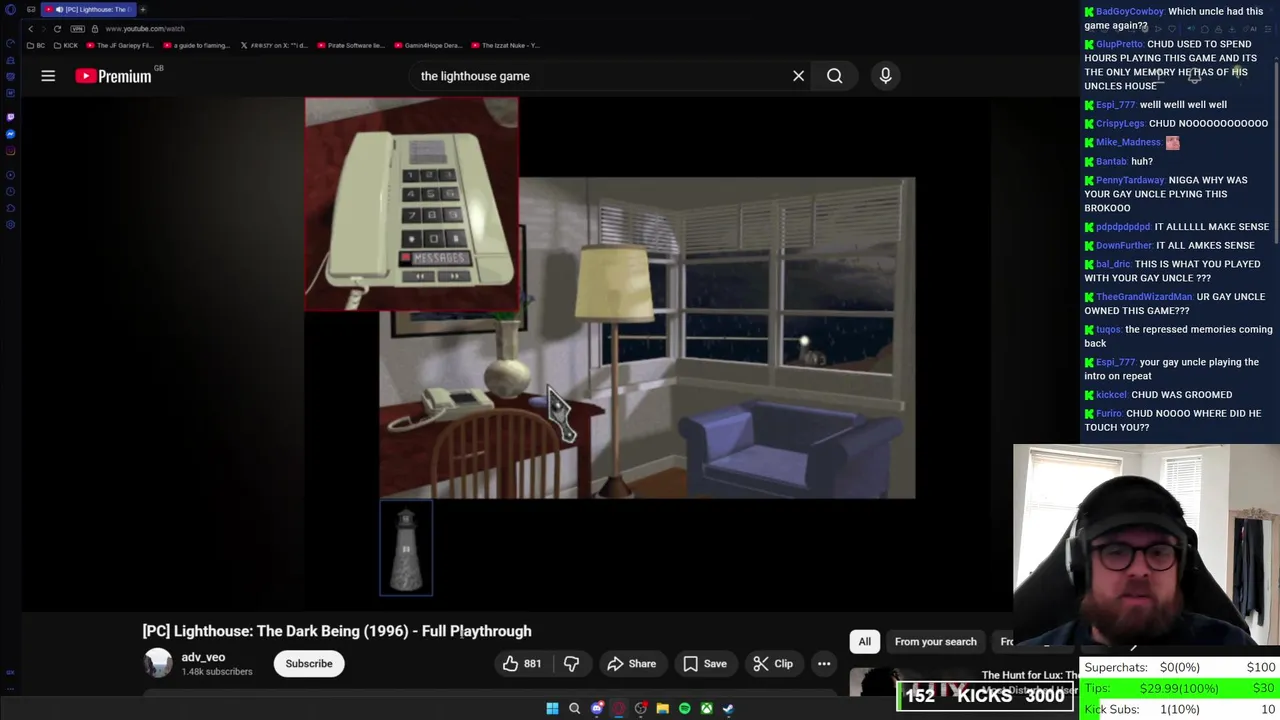Screen dimensions: 1280x720
Task: Click BadGoyCowboy's username in chat
Action: [1129, 11]
